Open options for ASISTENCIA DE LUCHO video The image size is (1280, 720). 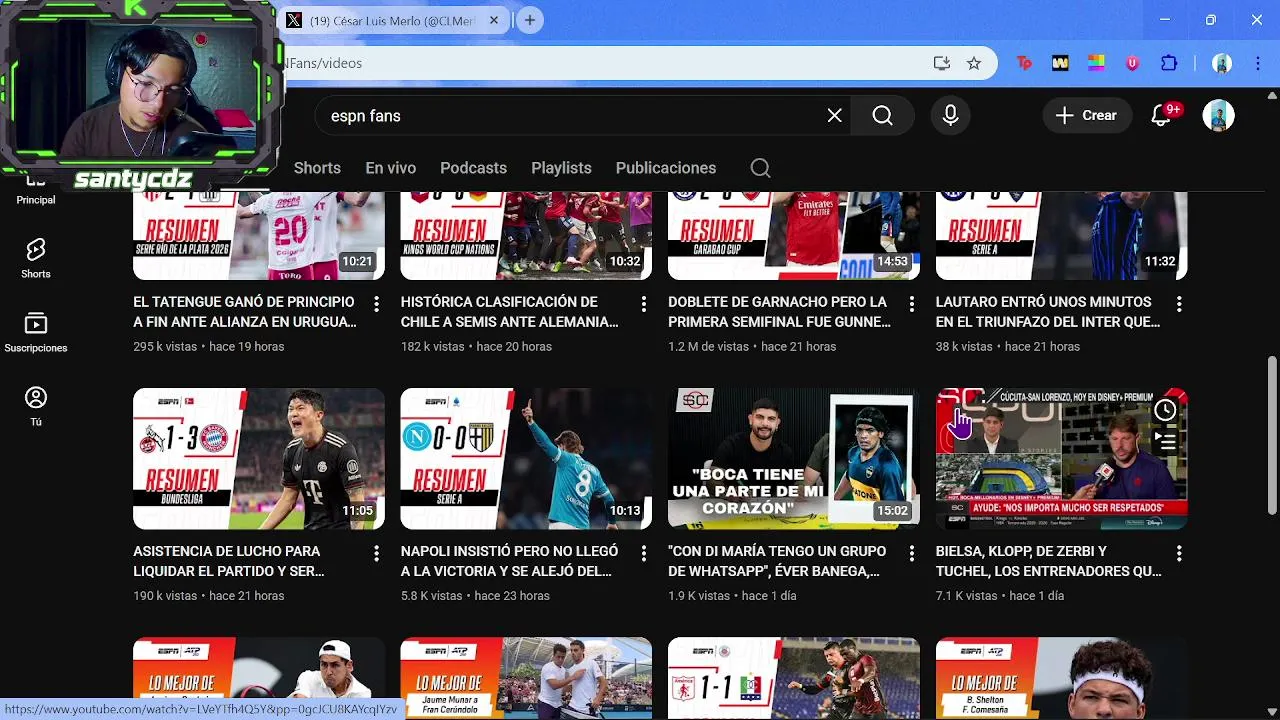pos(376,553)
